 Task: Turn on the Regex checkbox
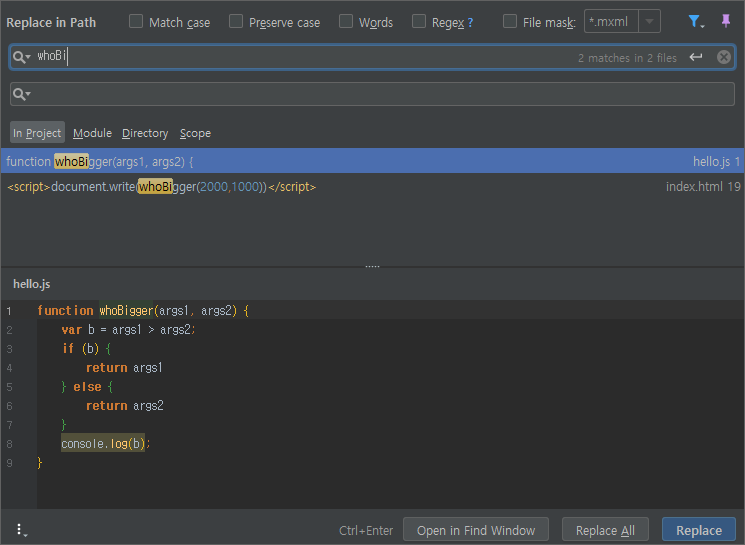[x=419, y=21]
